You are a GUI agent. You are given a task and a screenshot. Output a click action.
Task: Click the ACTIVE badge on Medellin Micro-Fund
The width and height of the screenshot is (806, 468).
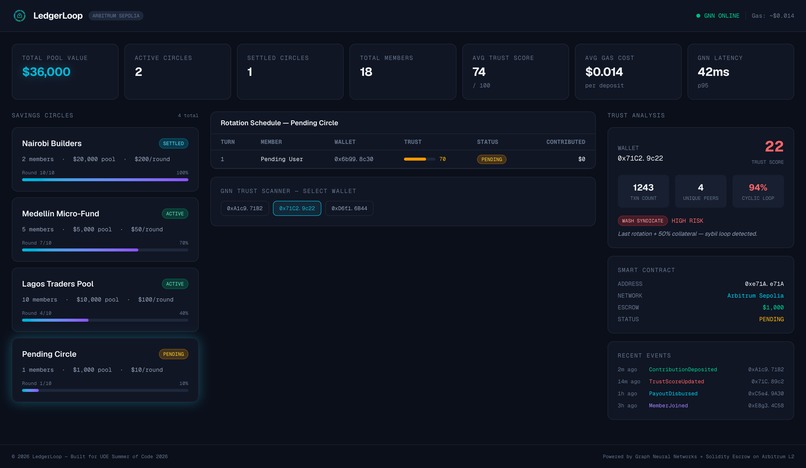pyautogui.click(x=175, y=213)
